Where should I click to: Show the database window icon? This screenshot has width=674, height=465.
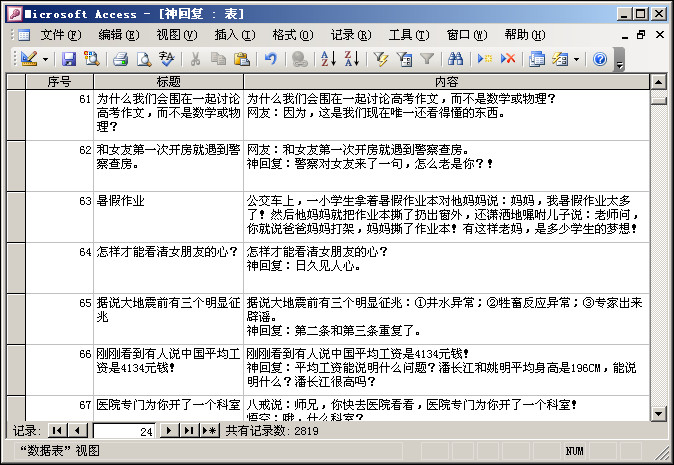(537, 59)
